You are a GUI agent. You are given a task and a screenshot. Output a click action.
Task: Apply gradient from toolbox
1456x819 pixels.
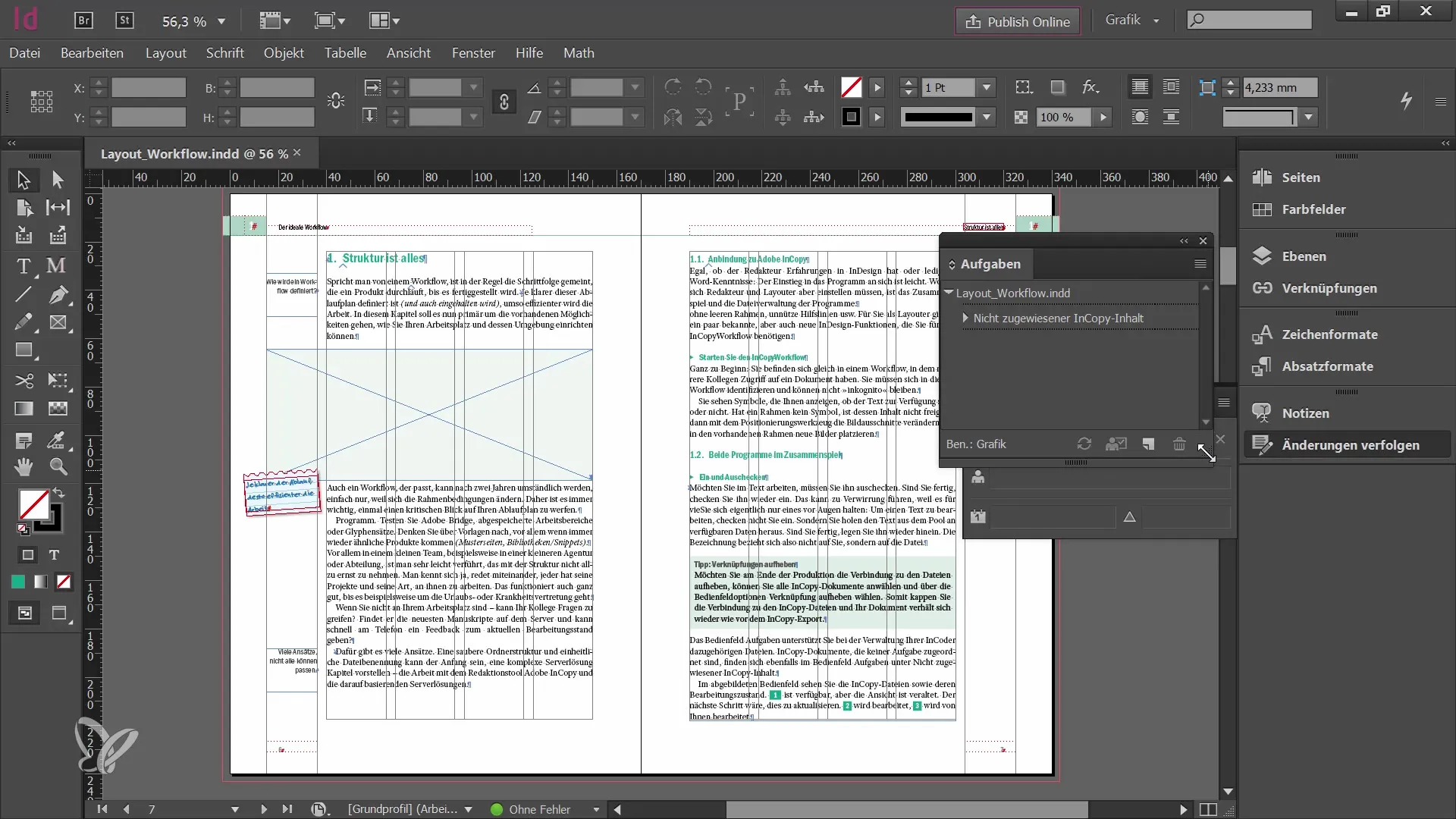tap(41, 582)
